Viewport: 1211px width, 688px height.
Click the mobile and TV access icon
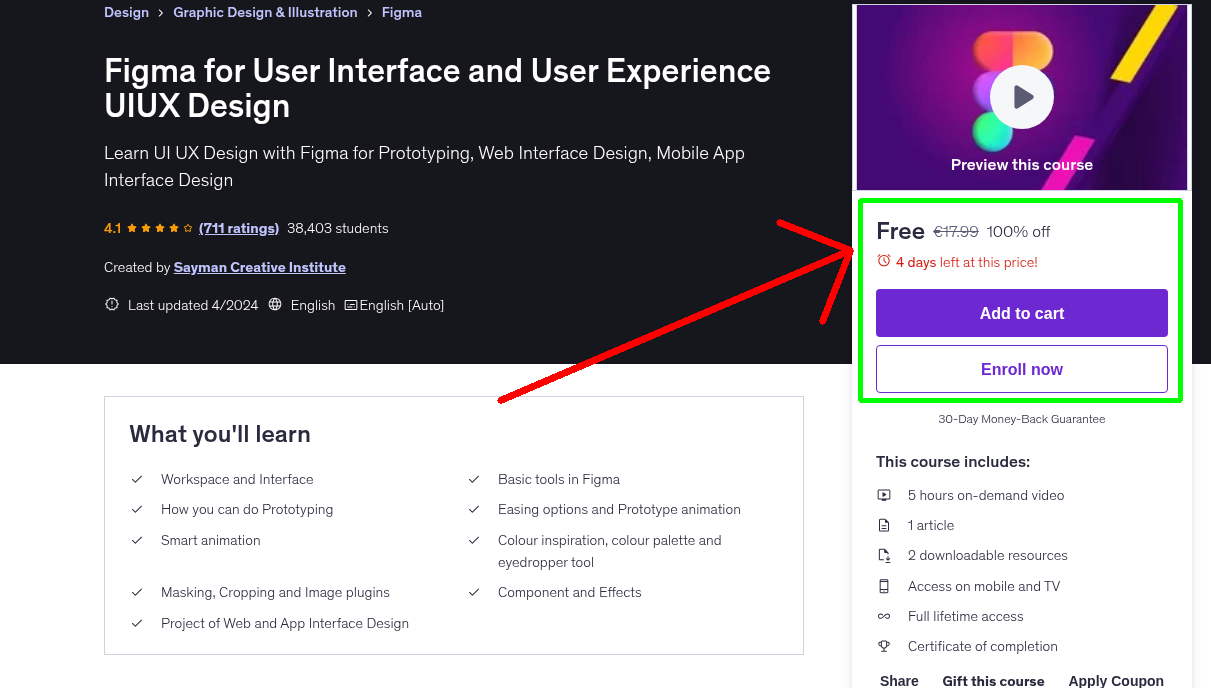(884, 586)
